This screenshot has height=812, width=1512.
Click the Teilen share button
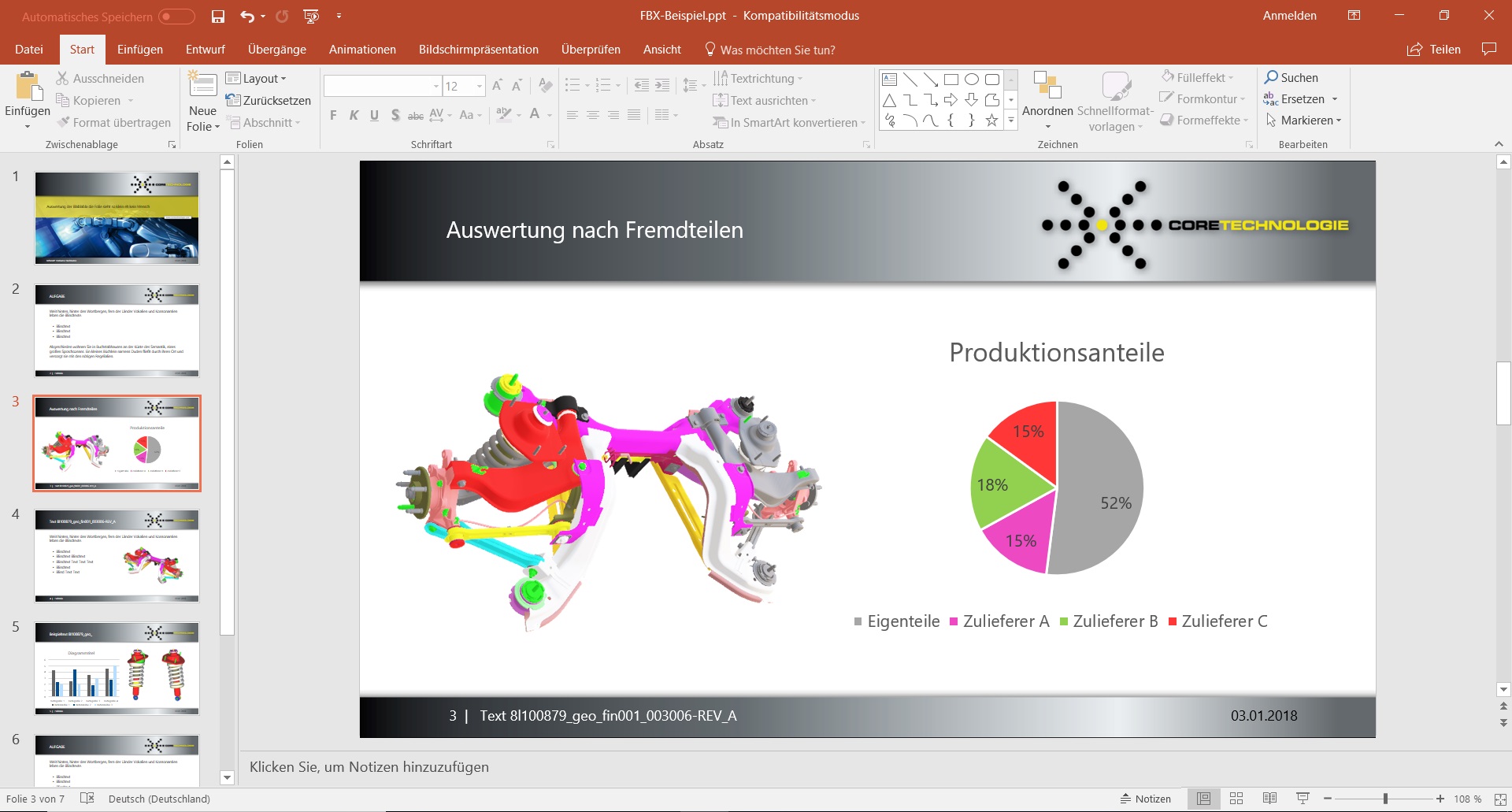[1434, 50]
